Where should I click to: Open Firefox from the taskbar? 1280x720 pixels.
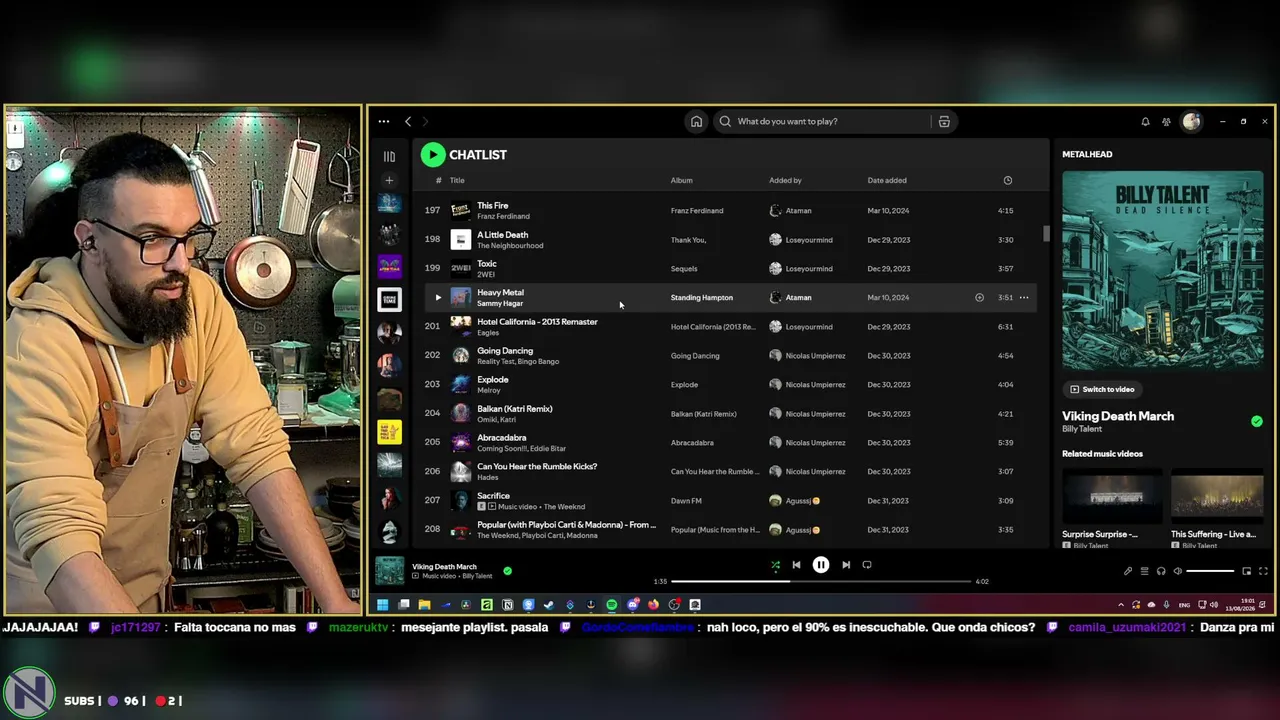653,604
